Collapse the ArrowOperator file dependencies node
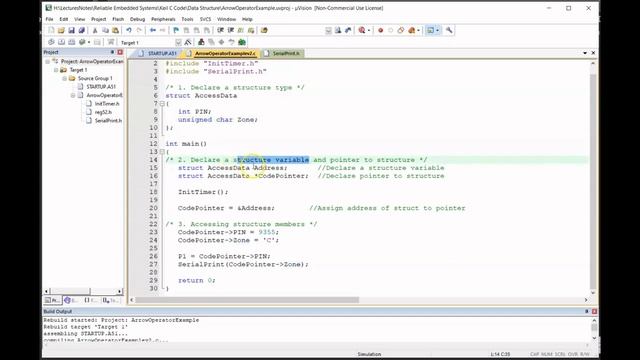The width and height of the screenshot is (640, 360). tap(73, 95)
